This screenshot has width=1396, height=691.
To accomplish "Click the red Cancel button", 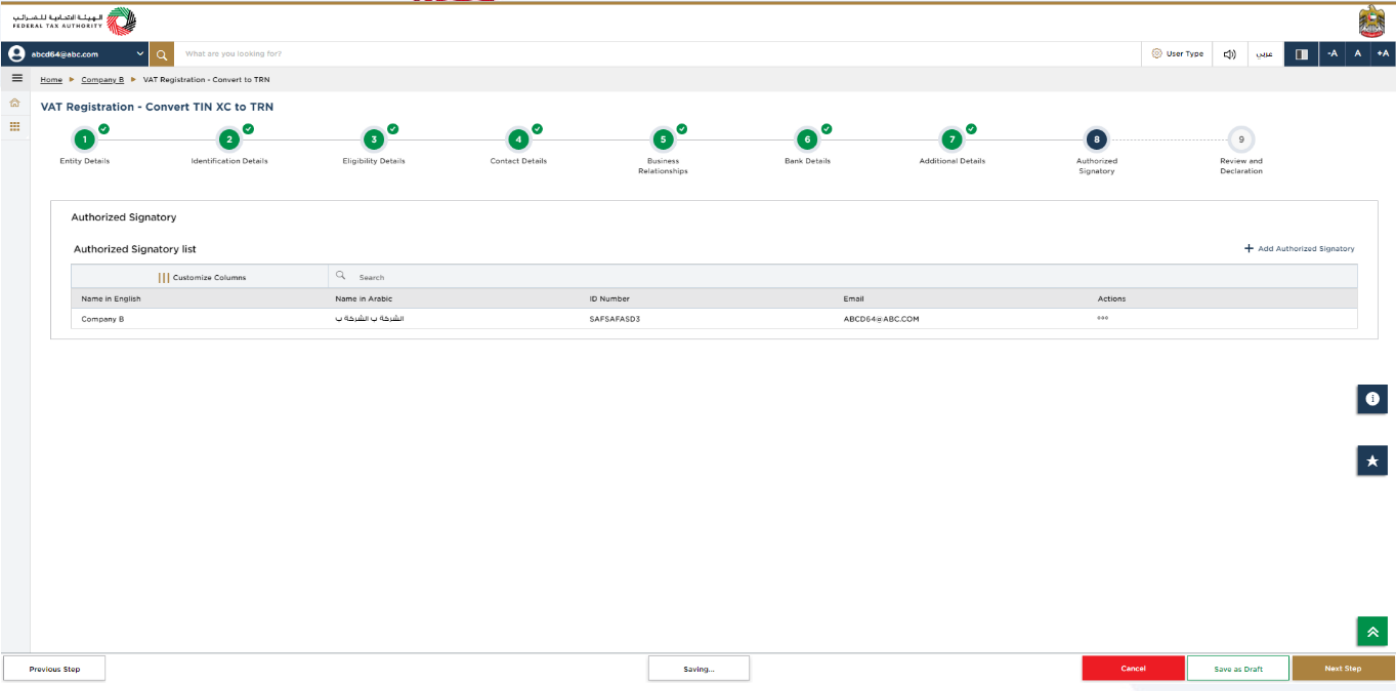I will pos(1133,668).
